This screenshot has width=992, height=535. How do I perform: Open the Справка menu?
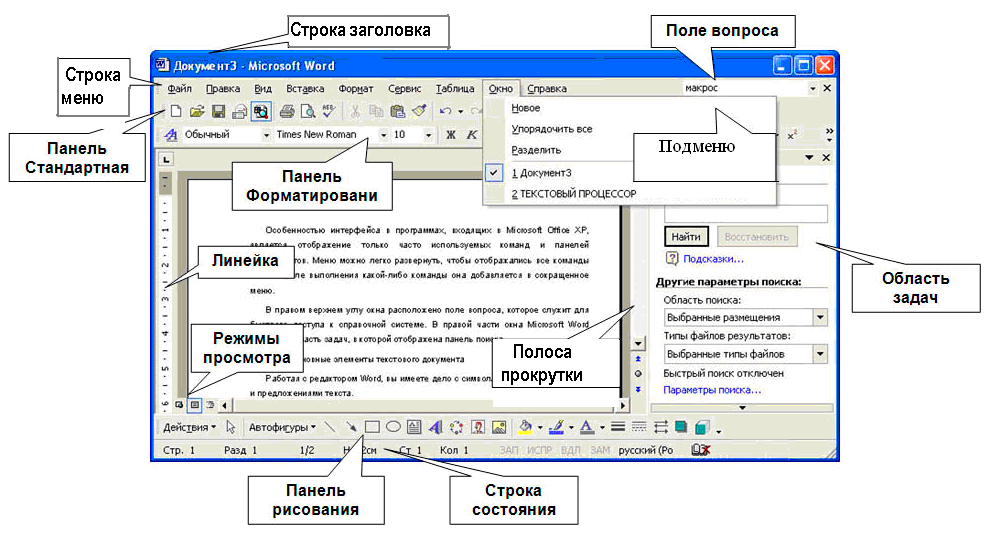[x=547, y=89]
